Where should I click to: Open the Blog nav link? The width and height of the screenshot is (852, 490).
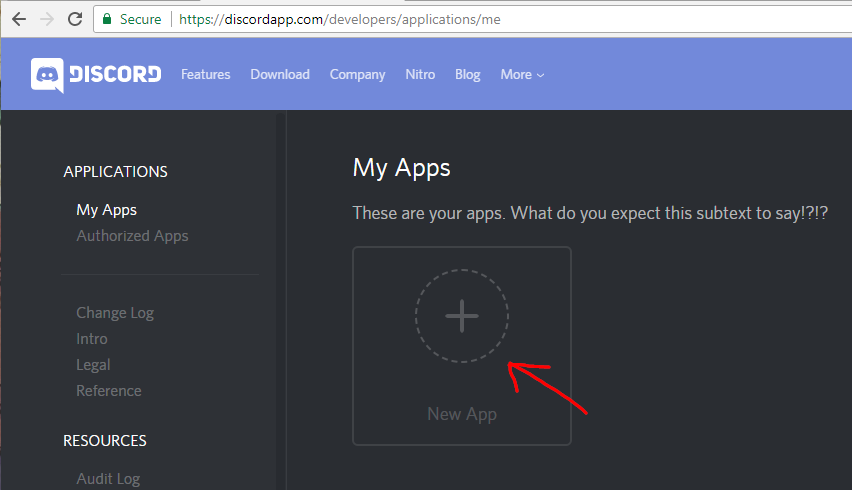click(x=467, y=75)
